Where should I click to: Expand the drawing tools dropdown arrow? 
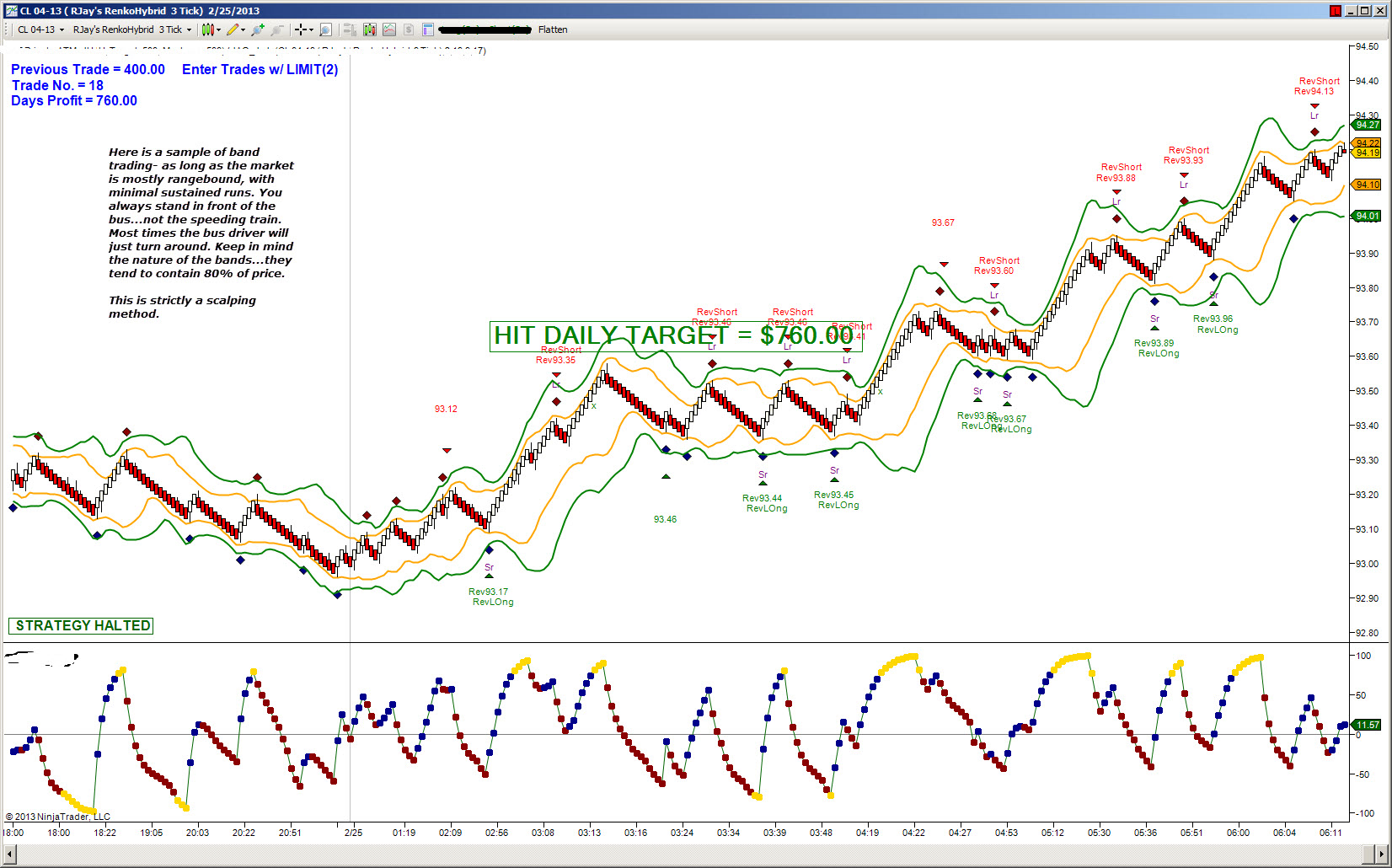click(244, 29)
